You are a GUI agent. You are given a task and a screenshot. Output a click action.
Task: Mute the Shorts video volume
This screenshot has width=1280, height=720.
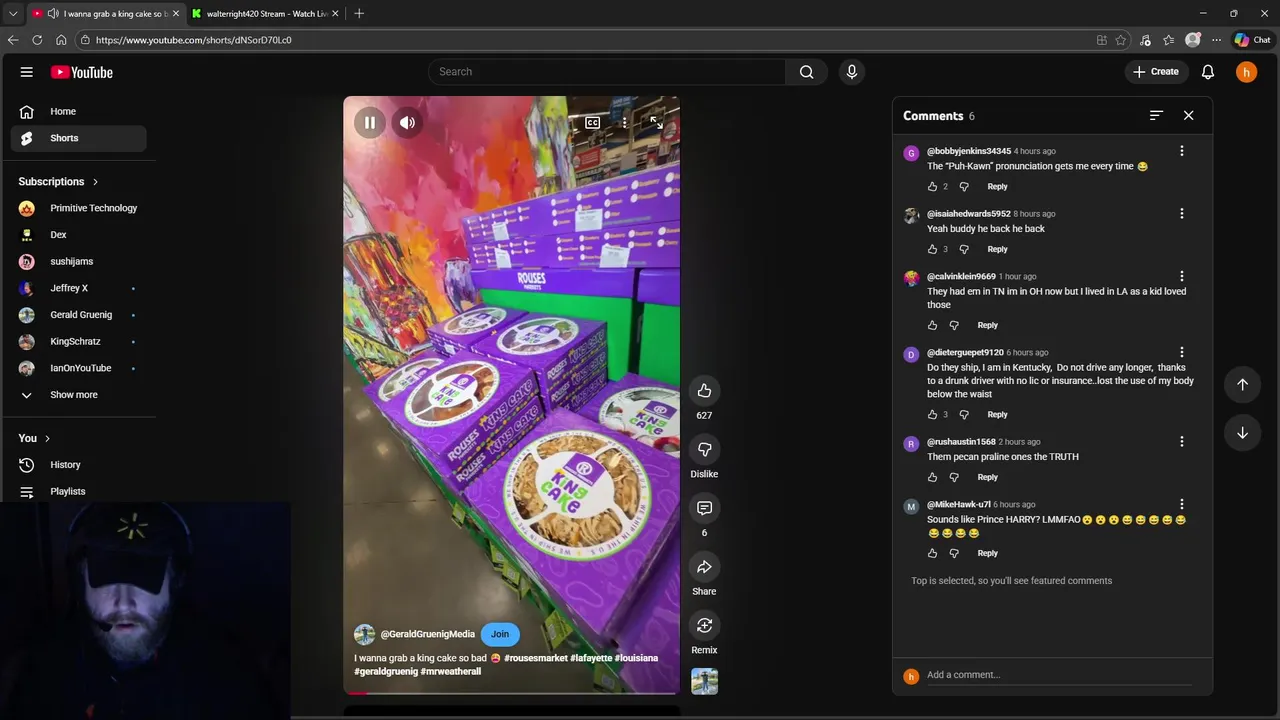pyautogui.click(x=407, y=123)
